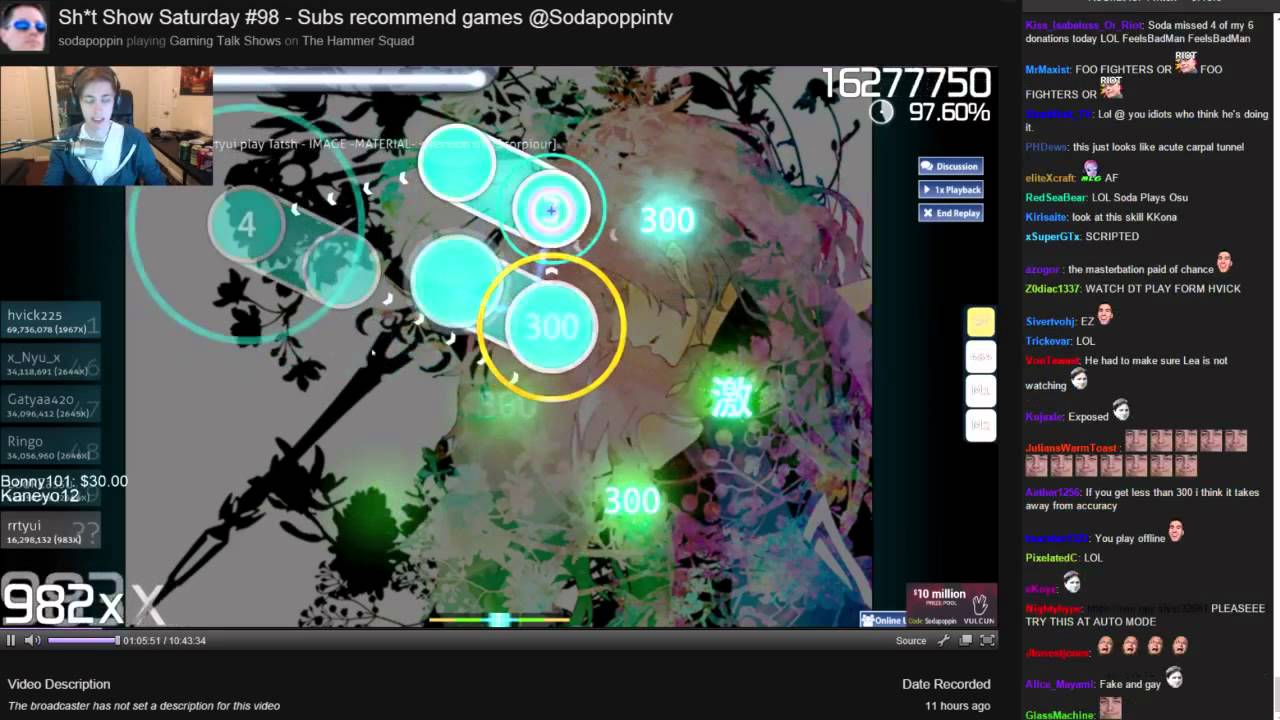Image resolution: width=1280 pixels, height=720 pixels.
Task: Pop out the video player
Action: coord(966,641)
